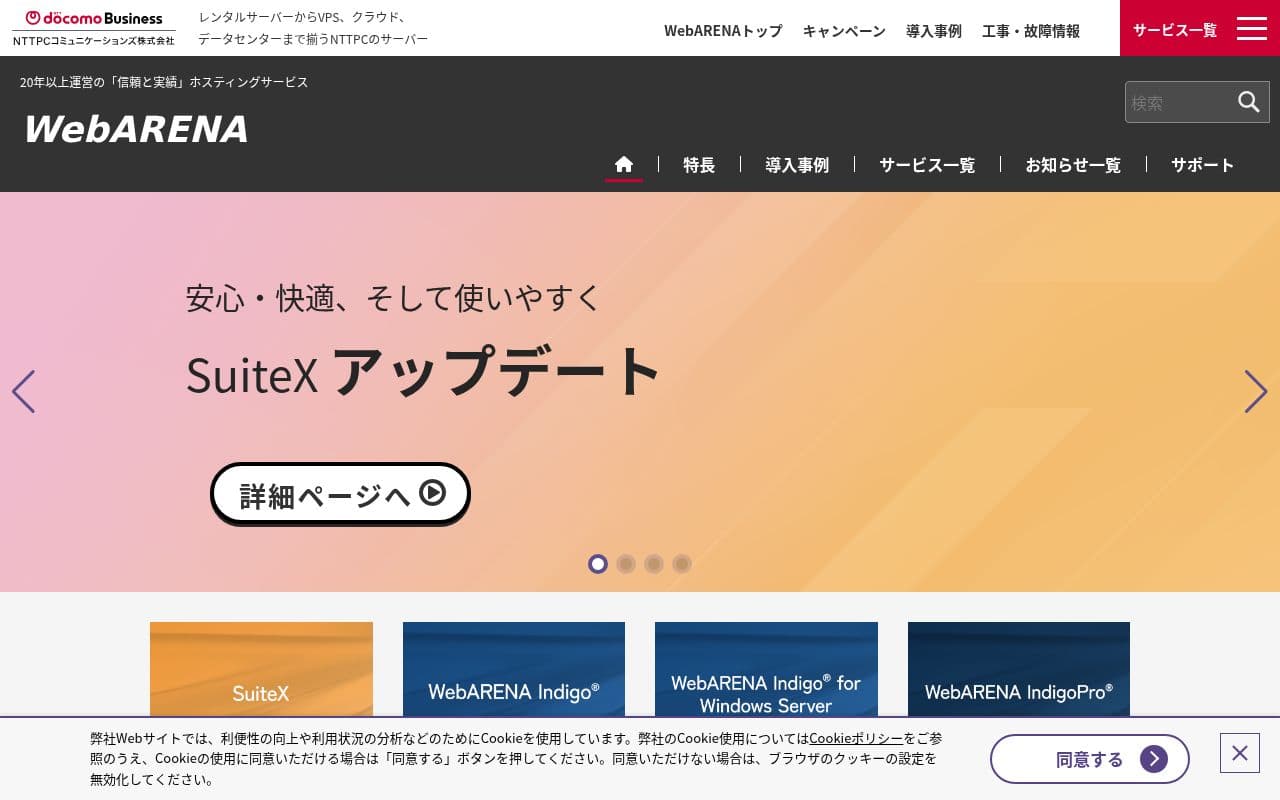This screenshot has height=800, width=1280.
Task: Open キャンペーン in top bar
Action: [x=844, y=31]
